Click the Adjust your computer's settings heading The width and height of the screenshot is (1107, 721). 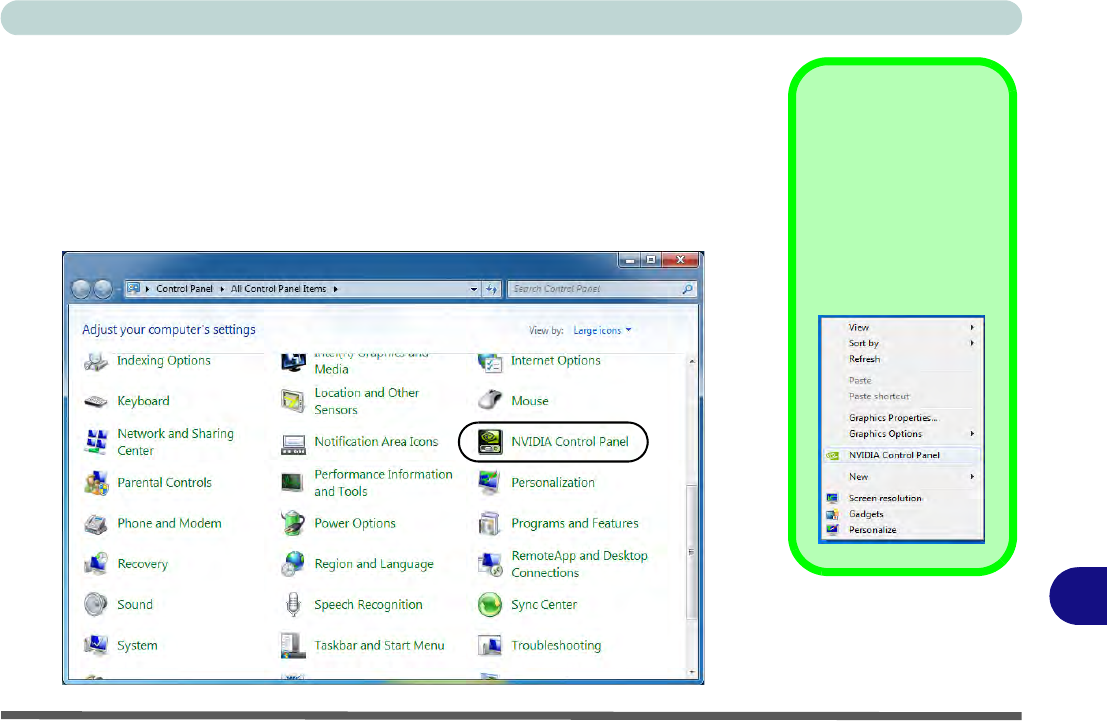coord(169,330)
